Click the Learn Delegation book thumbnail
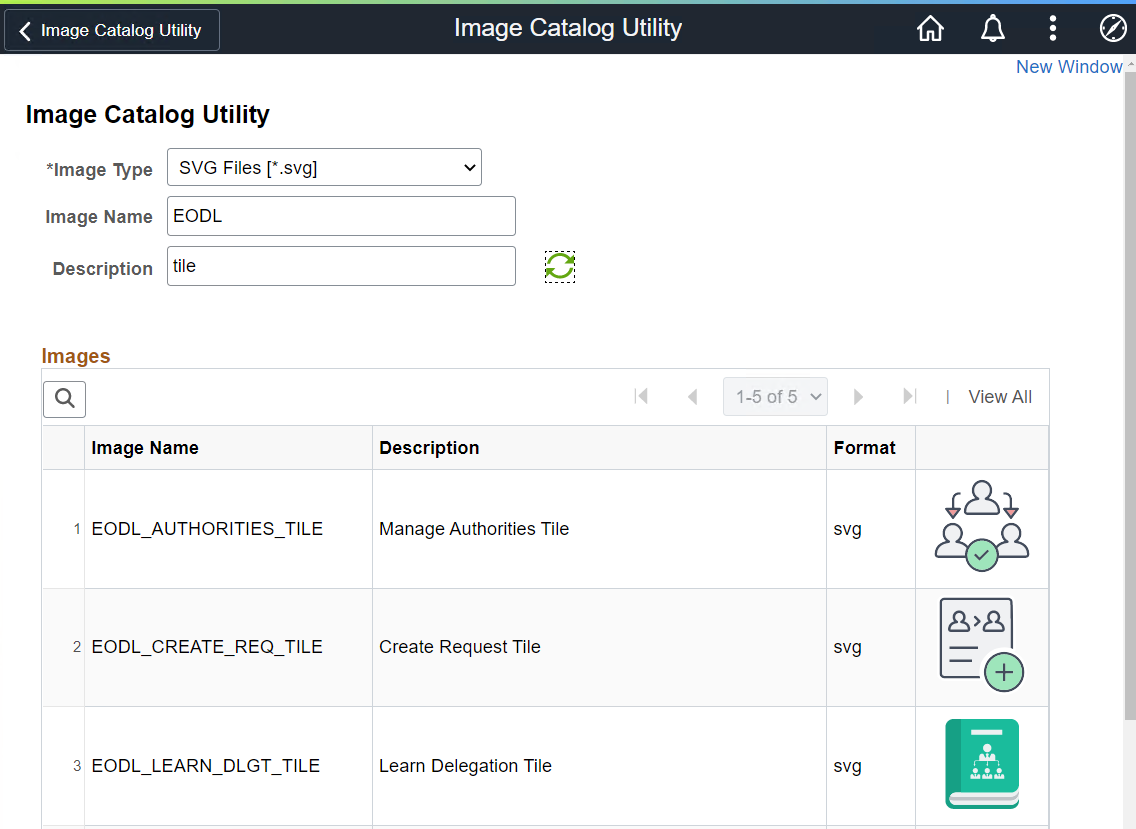 click(x=981, y=764)
